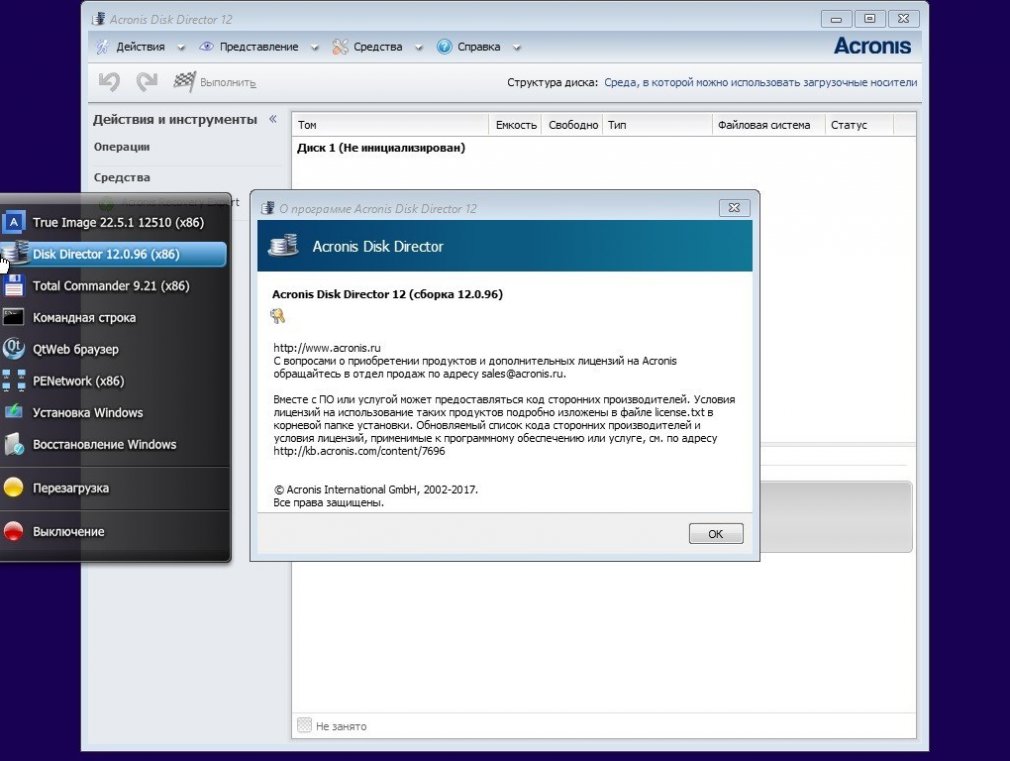Click the license keys icon in About dialog
Screen dimensions: 1010x761
click(278, 316)
